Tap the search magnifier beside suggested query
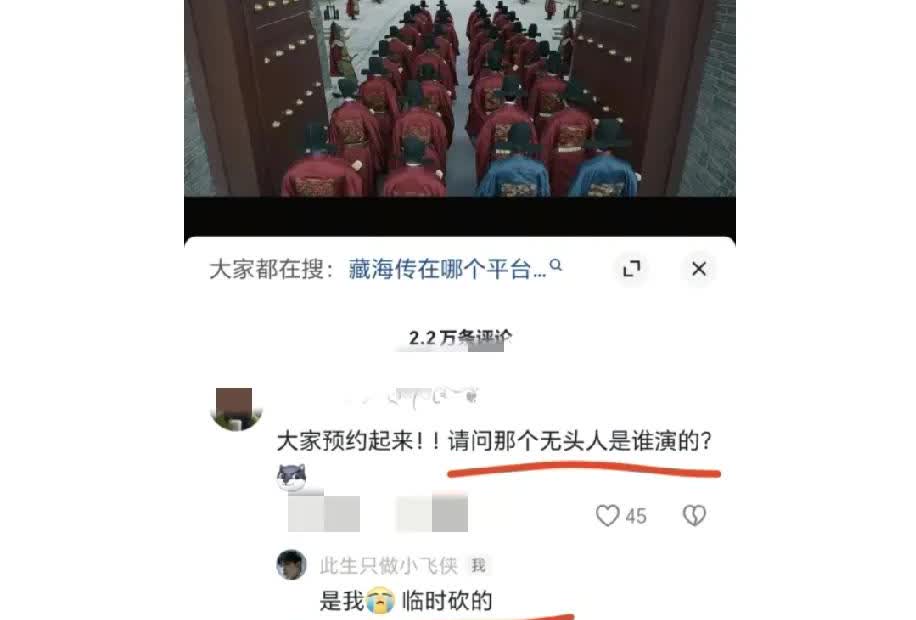This screenshot has width=916, height=620. [x=556, y=266]
